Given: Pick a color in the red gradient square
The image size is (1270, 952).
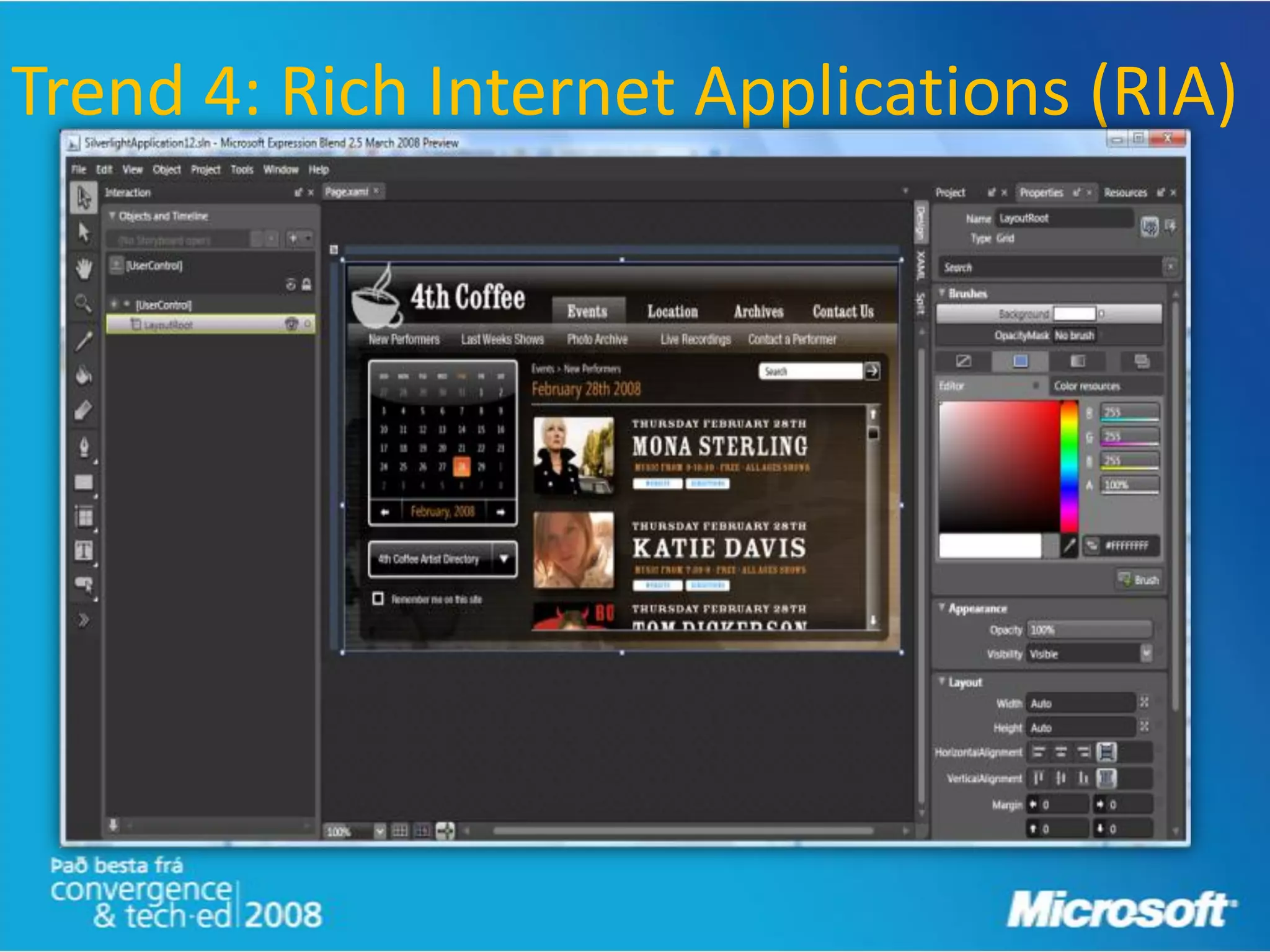Looking at the screenshot, I should (x=1000, y=467).
